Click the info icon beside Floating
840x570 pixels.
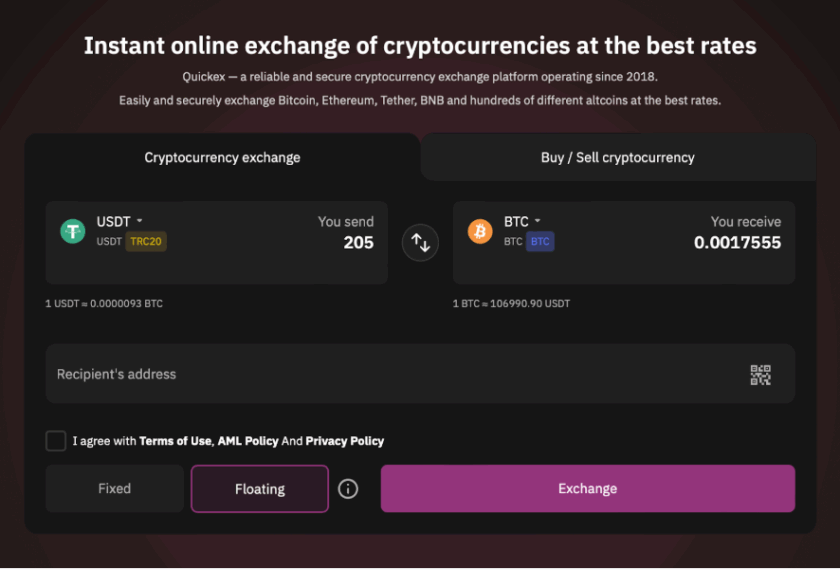pos(348,489)
